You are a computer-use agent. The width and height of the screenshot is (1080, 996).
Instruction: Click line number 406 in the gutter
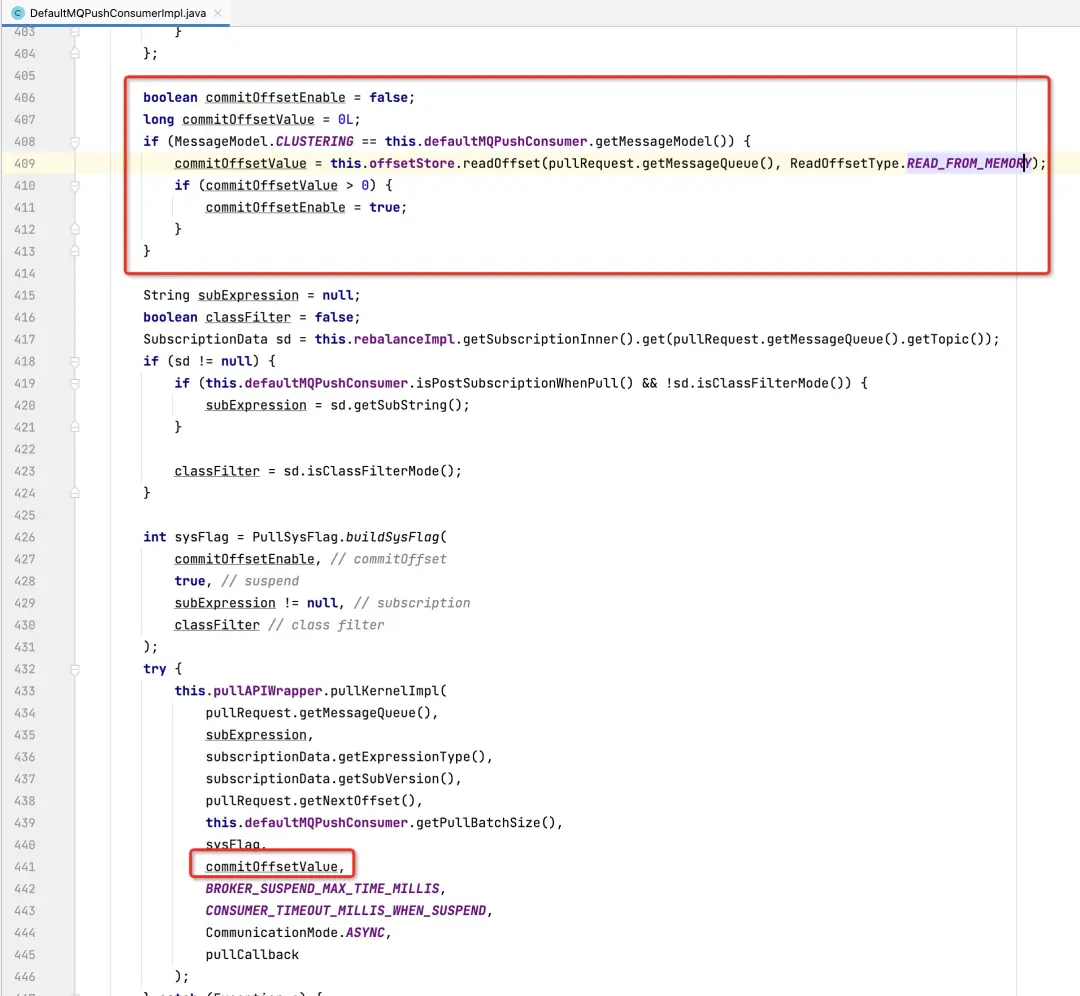point(25,98)
